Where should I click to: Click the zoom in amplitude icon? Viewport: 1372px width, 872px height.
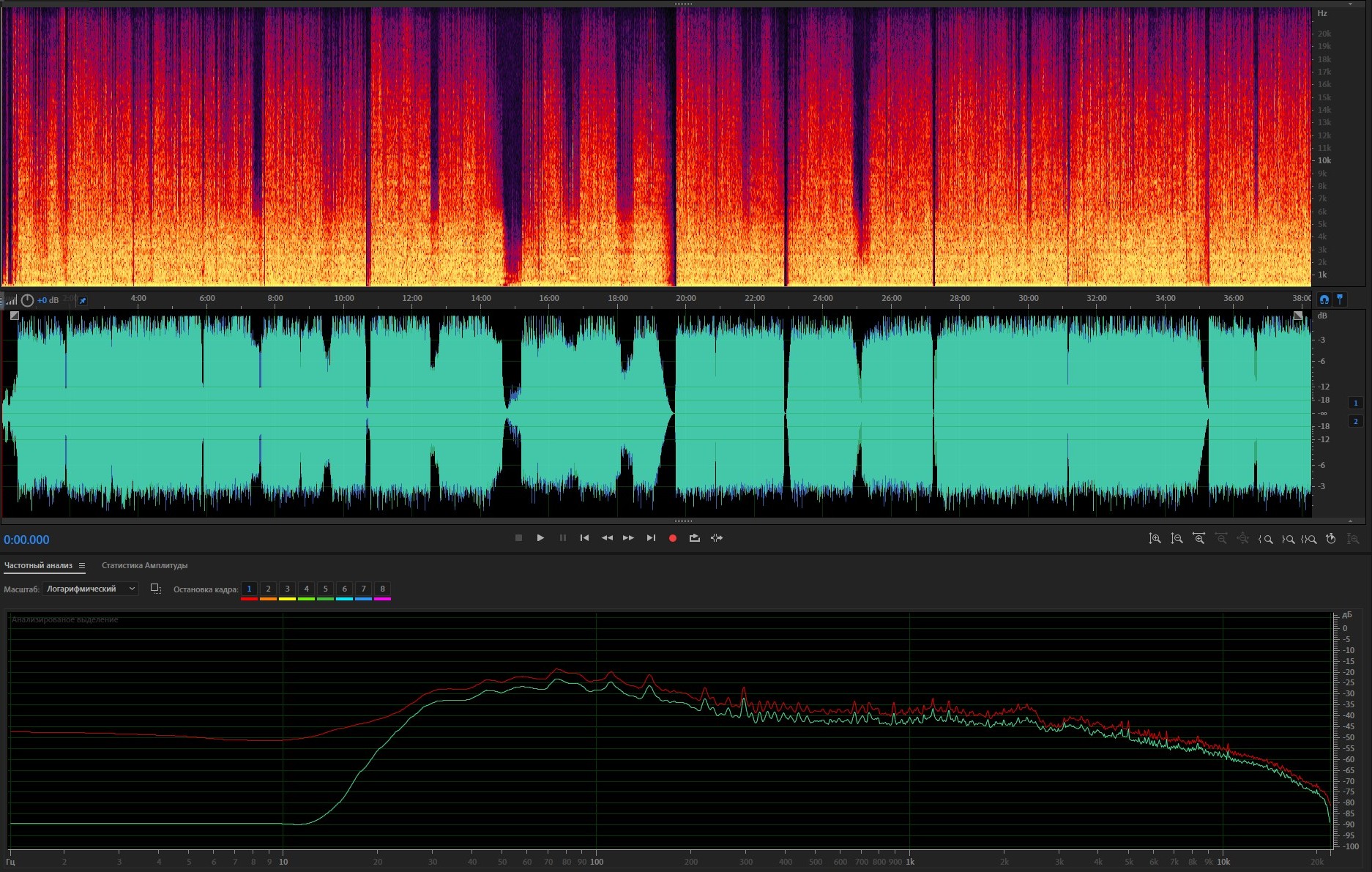(1155, 539)
